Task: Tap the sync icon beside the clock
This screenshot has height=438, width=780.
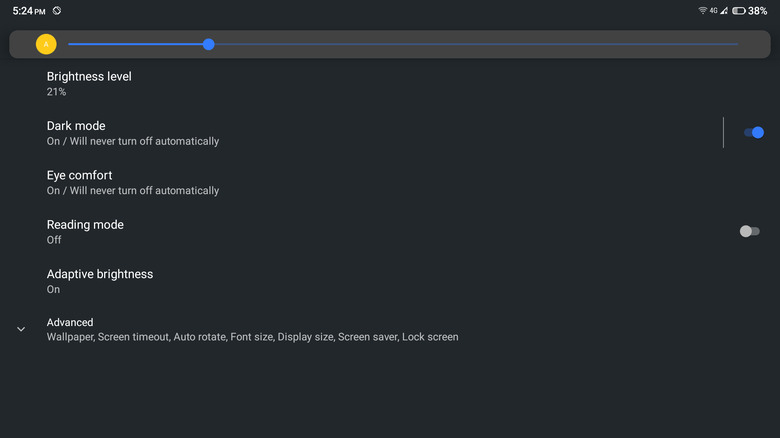Action: click(x=57, y=10)
